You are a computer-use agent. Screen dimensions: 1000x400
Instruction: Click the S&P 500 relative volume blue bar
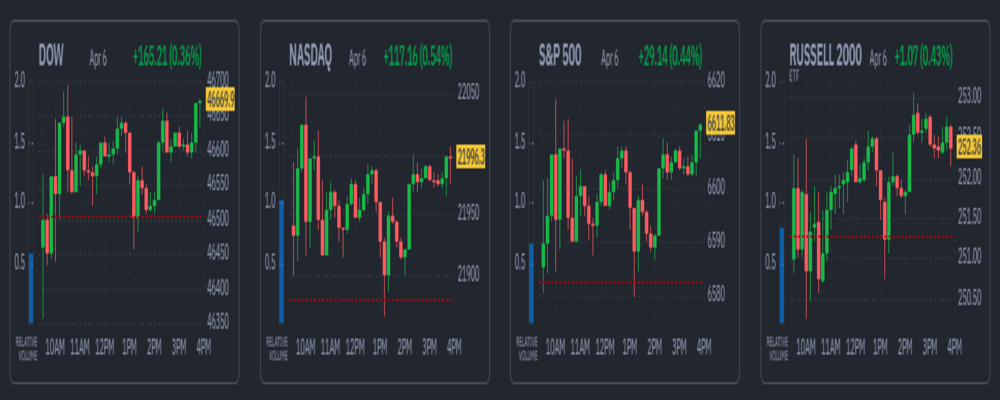[x=531, y=283]
